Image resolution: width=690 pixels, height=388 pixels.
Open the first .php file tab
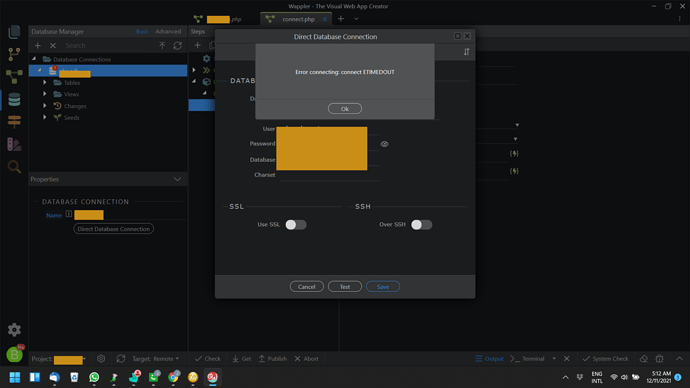click(x=218, y=19)
